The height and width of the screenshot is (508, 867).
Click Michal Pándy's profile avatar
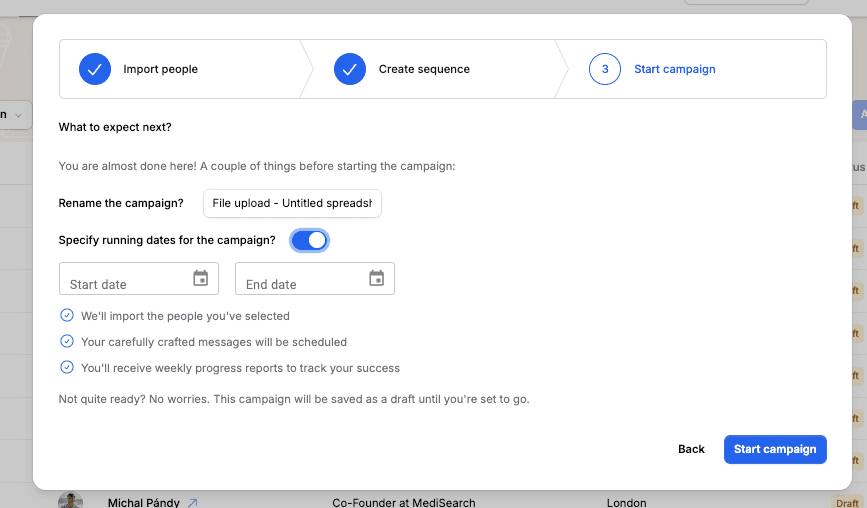[69, 501]
